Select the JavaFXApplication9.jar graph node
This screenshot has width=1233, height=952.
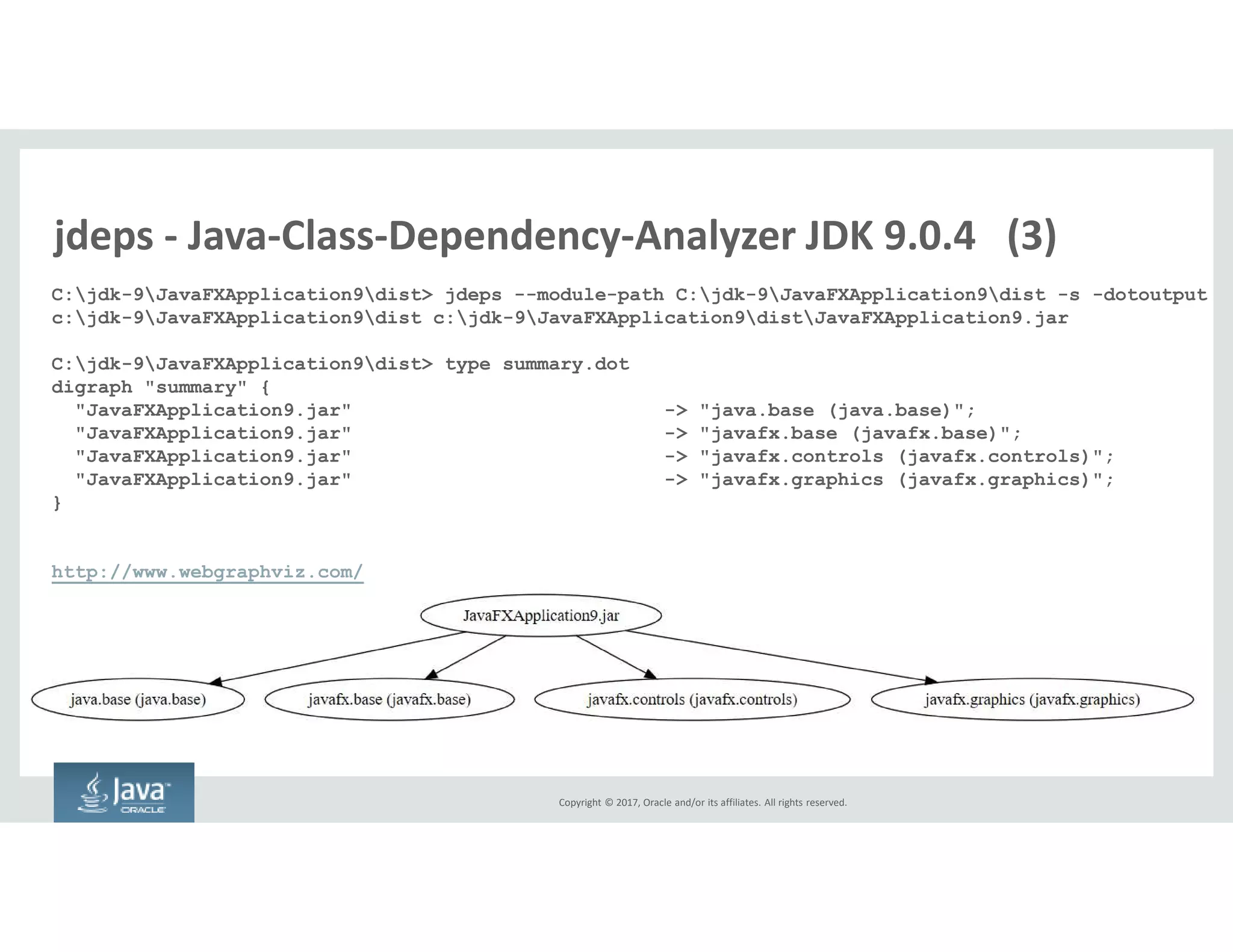pyautogui.click(x=541, y=615)
